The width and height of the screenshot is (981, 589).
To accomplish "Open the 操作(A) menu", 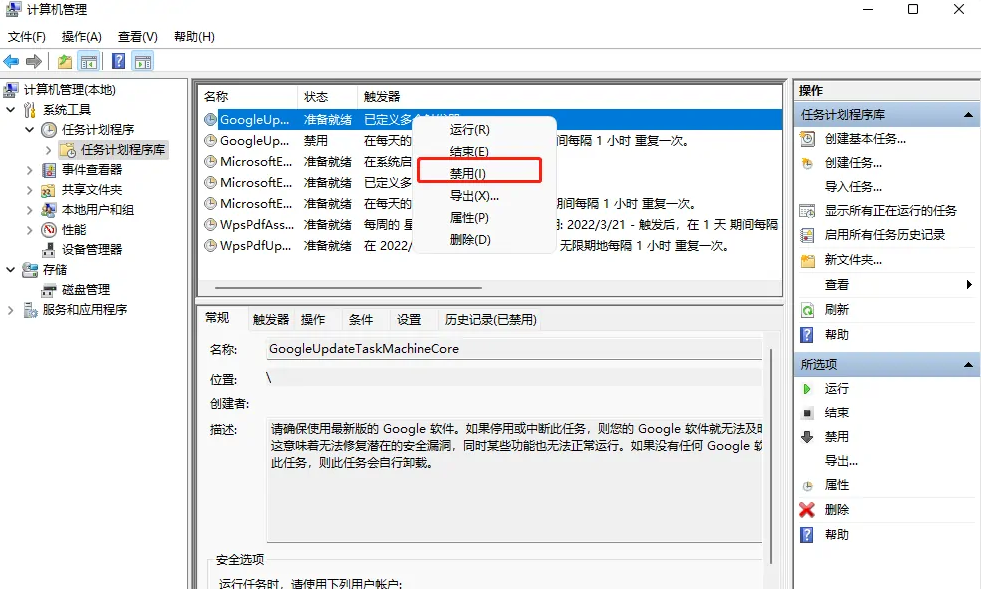I will coord(81,36).
